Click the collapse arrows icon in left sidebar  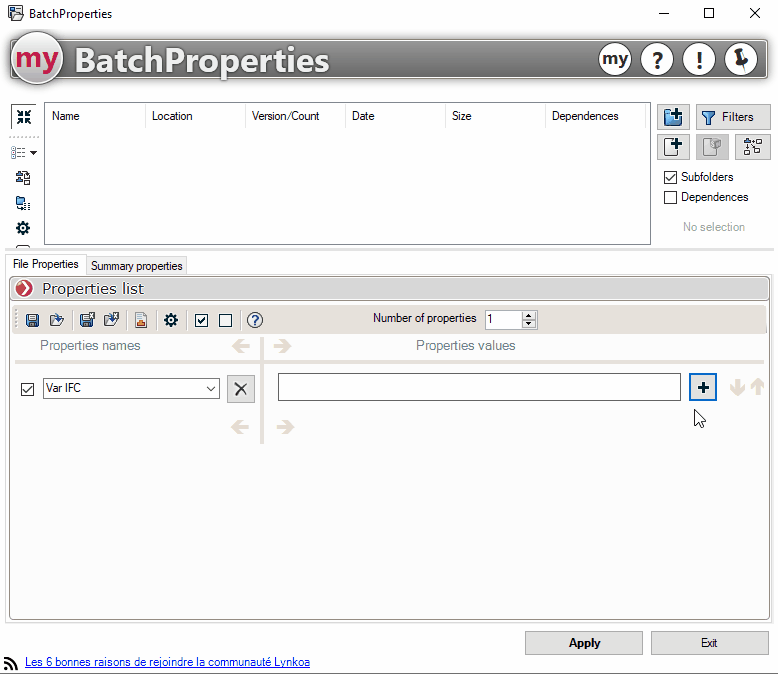point(23,117)
